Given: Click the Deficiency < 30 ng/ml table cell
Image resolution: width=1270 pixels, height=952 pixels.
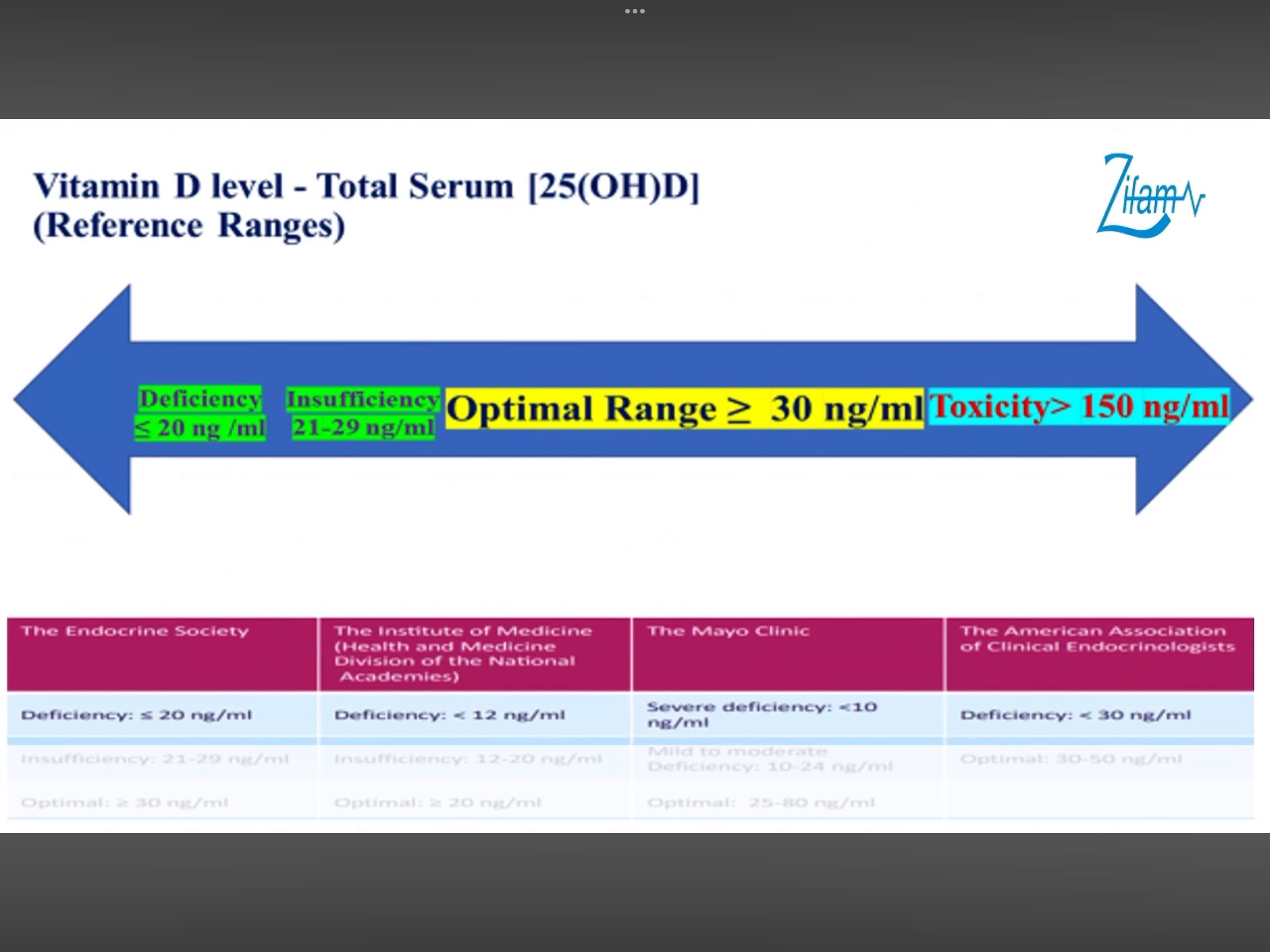Looking at the screenshot, I should click(x=1075, y=715).
